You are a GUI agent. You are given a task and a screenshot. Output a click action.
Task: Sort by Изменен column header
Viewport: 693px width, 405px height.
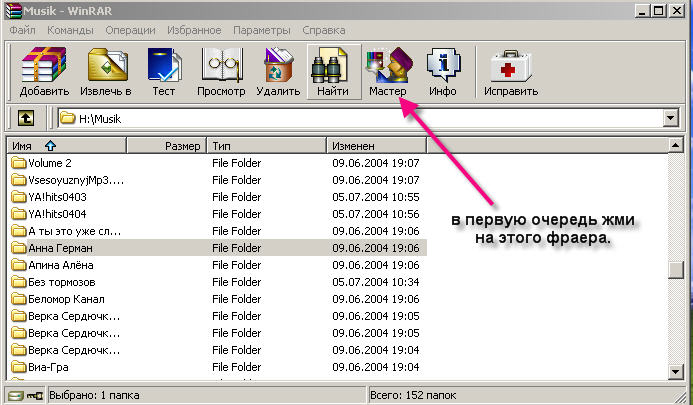coord(377,145)
